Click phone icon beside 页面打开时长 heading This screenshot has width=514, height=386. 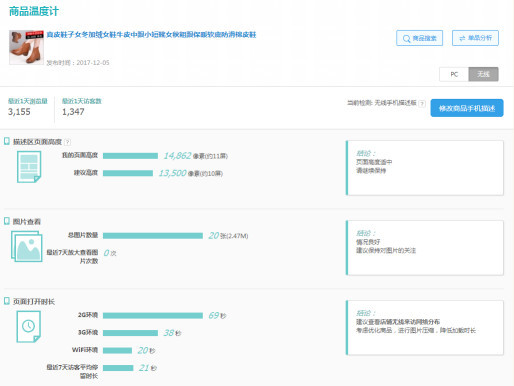7,301
